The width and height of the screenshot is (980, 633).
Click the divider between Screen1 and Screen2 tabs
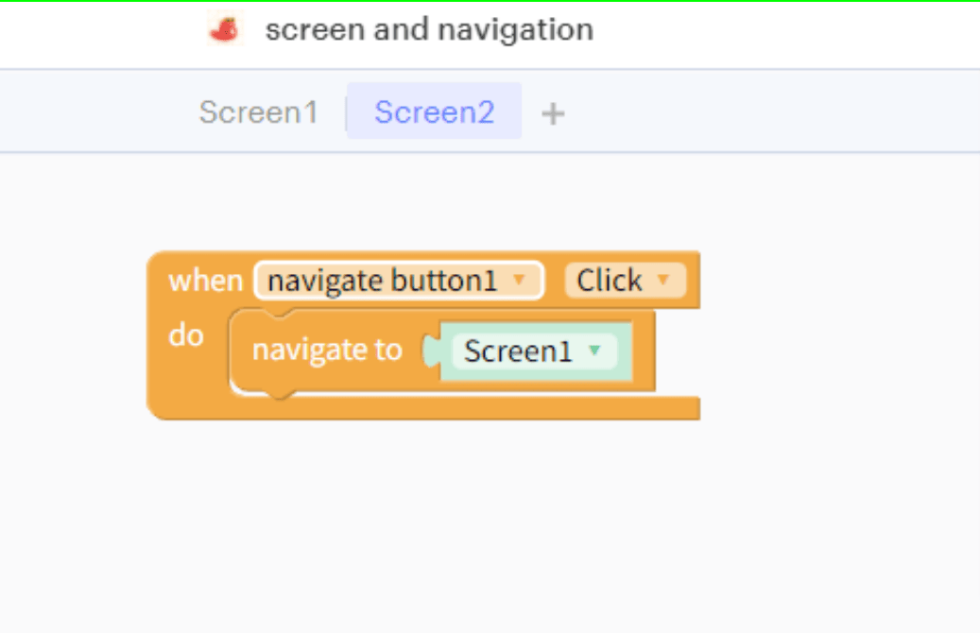[x=346, y=114]
